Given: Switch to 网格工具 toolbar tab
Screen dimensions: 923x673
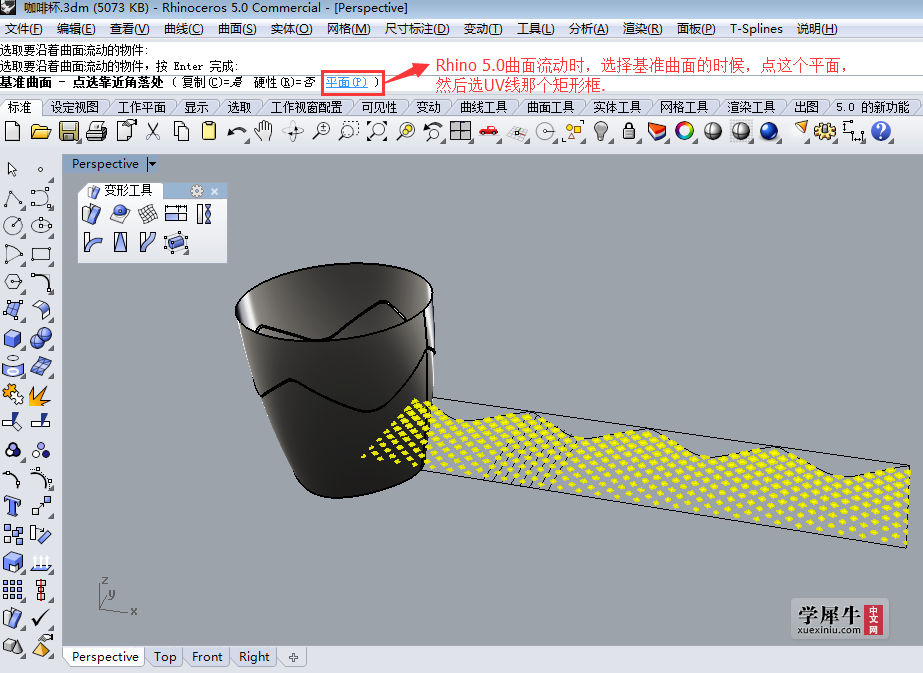Looking at the screenshot, I should (x=684, y=107).
